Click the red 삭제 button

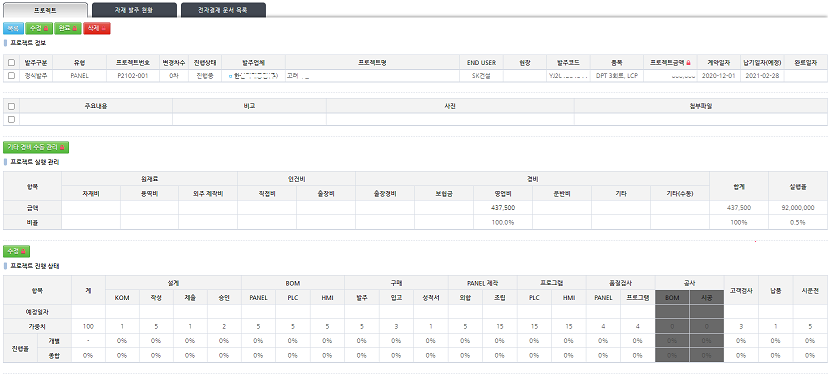click(97, 28)
